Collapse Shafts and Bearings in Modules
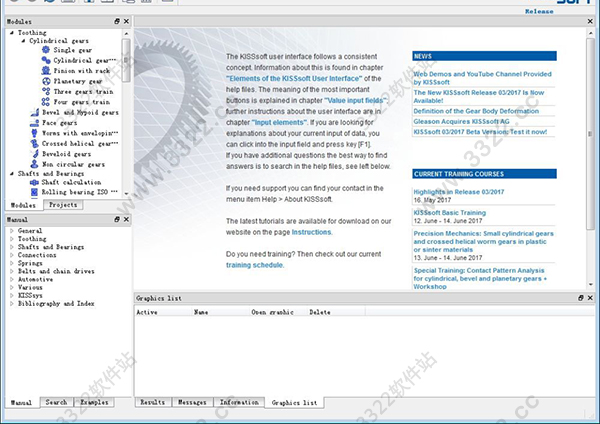The image size is (600, 424). click(x=11, y=174)
